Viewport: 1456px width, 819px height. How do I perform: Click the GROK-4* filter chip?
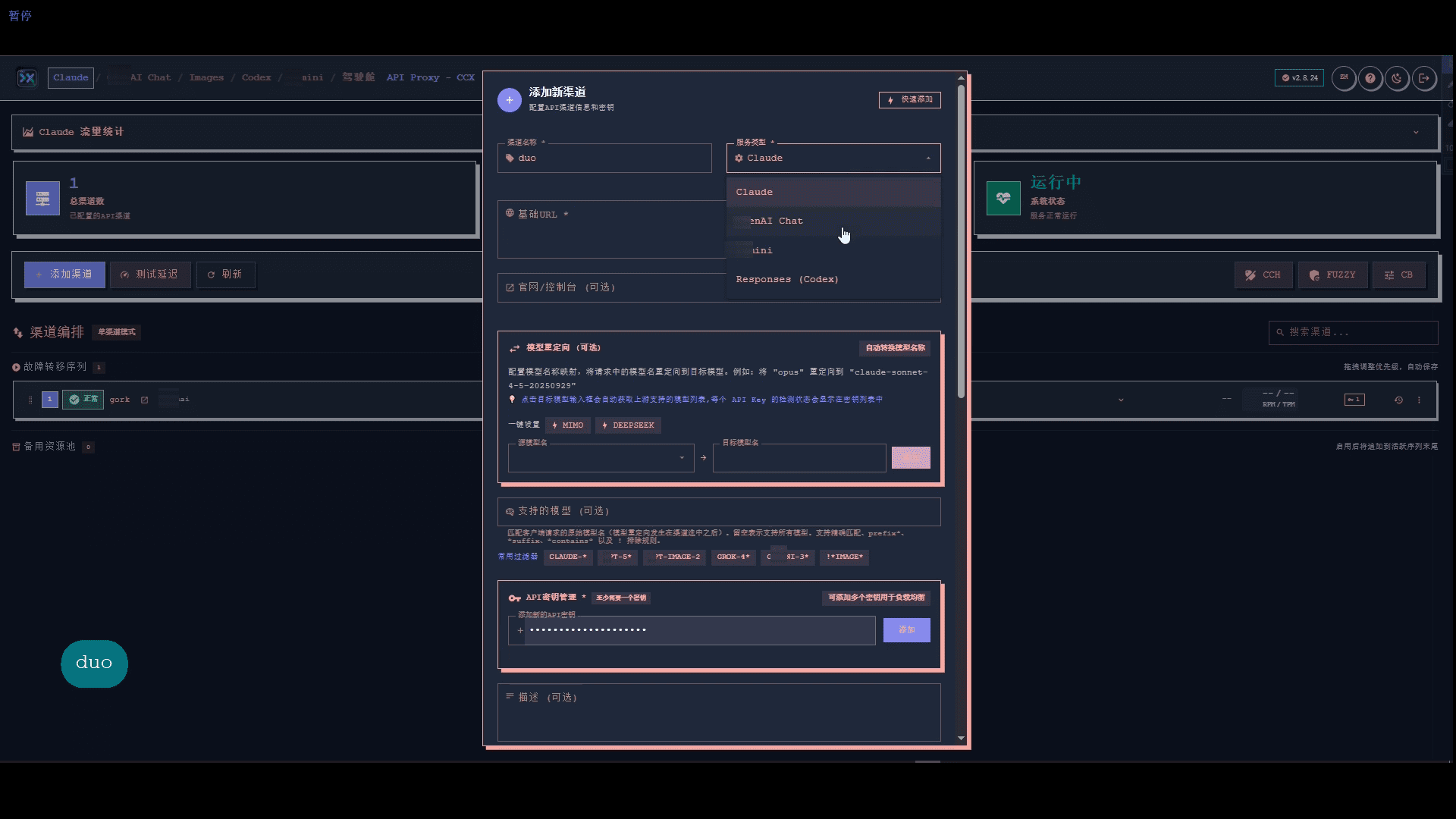click(733, 557)
